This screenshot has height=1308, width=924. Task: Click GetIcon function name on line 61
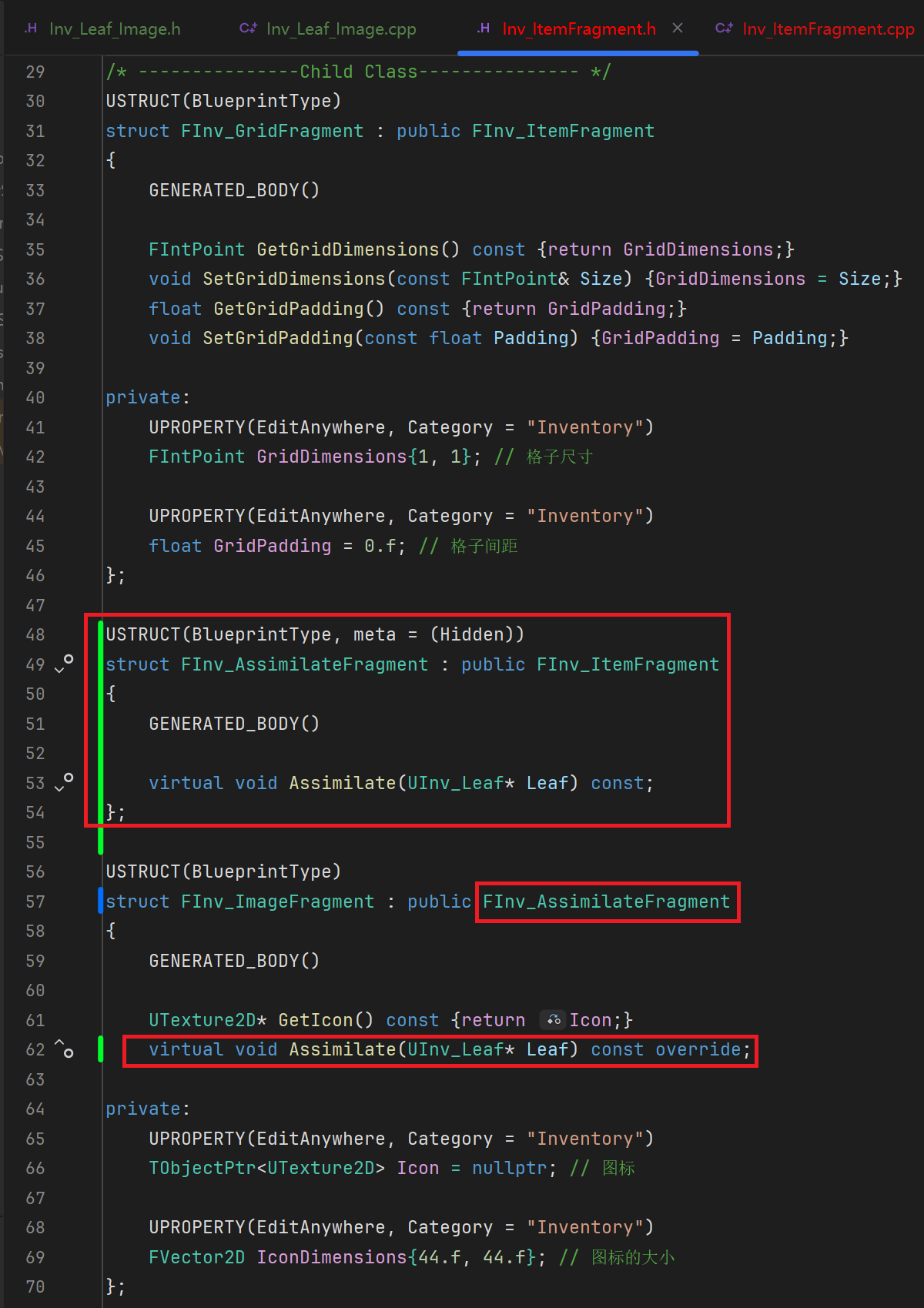tap(316, 1020)
